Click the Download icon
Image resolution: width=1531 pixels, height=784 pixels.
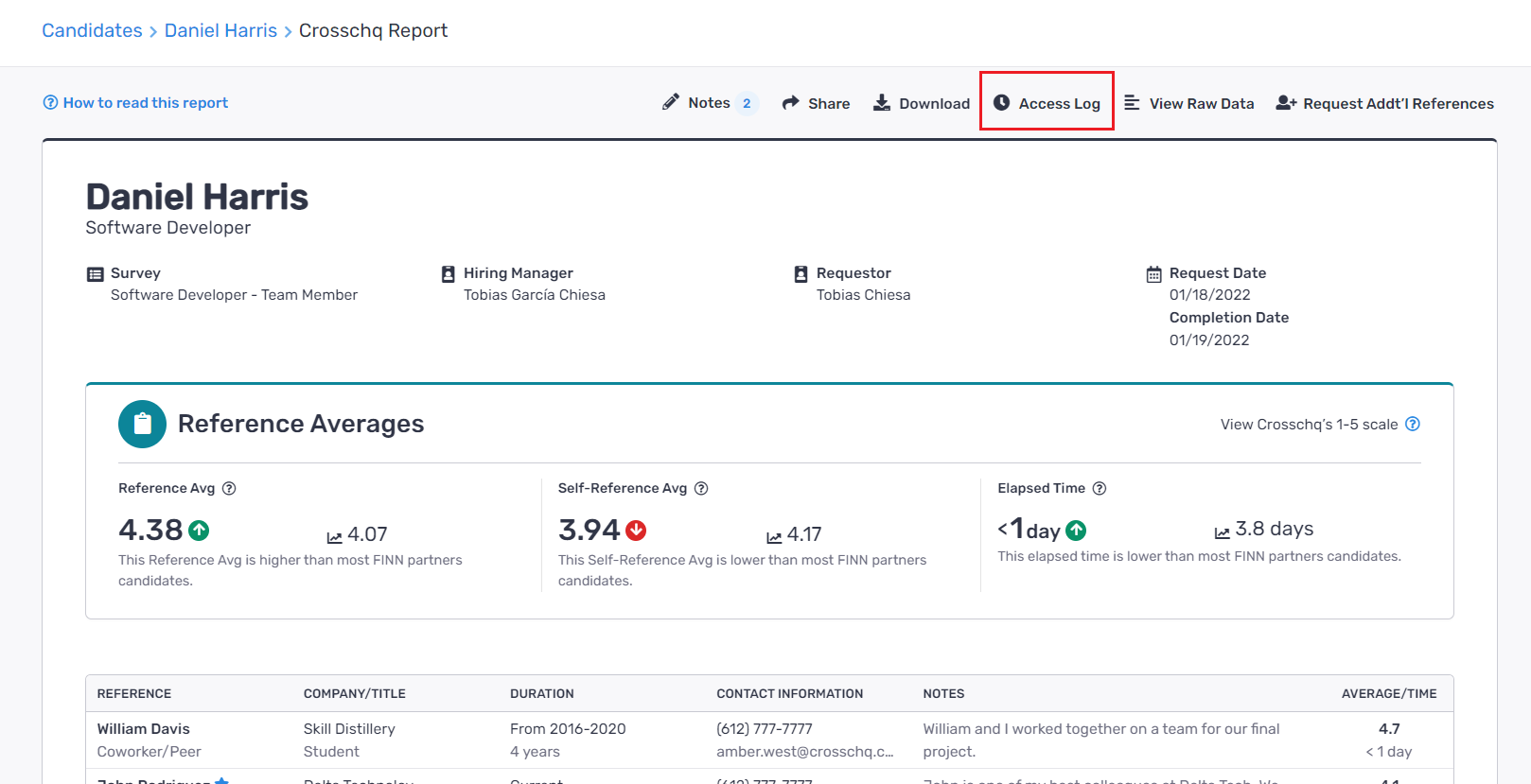click(x=882, y=102)
